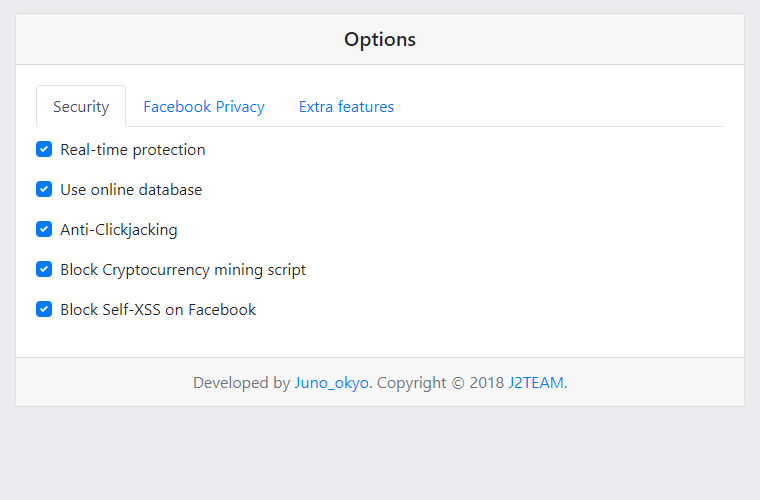Open the Juno_okyo developer link
This screenshot has height=500, width=760.
point(332,383)
